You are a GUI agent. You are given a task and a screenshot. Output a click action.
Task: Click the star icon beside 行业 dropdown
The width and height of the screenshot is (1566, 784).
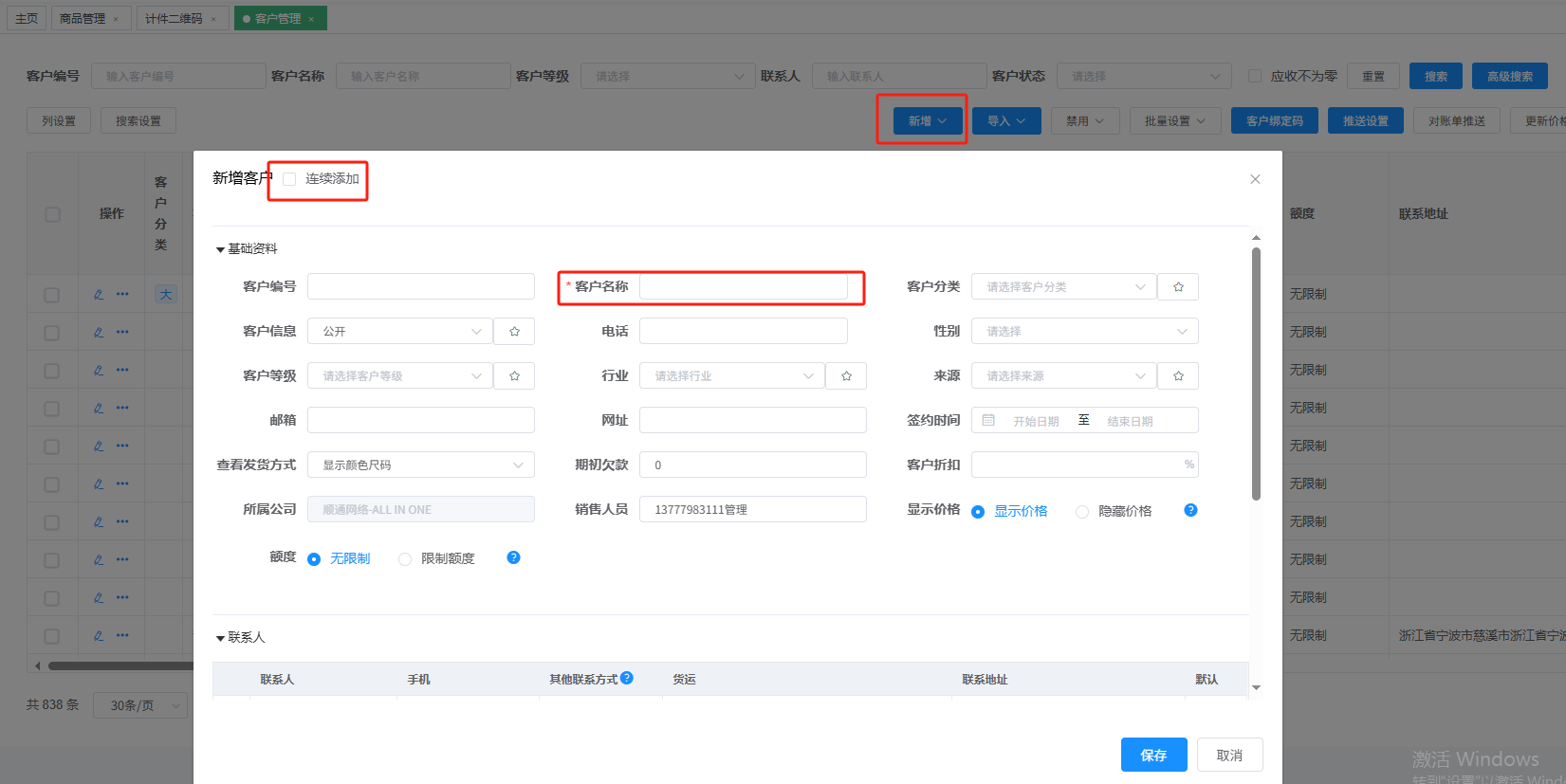click(846, 375)
